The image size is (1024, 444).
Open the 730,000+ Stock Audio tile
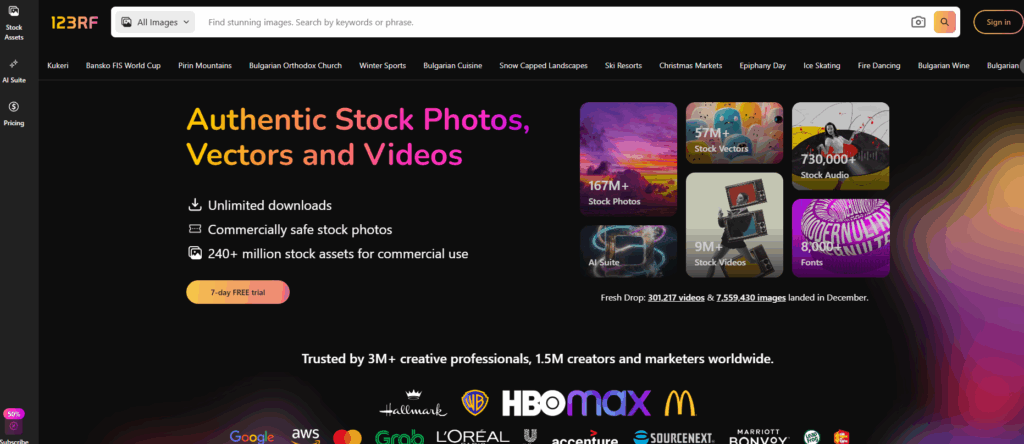[840, 146]
